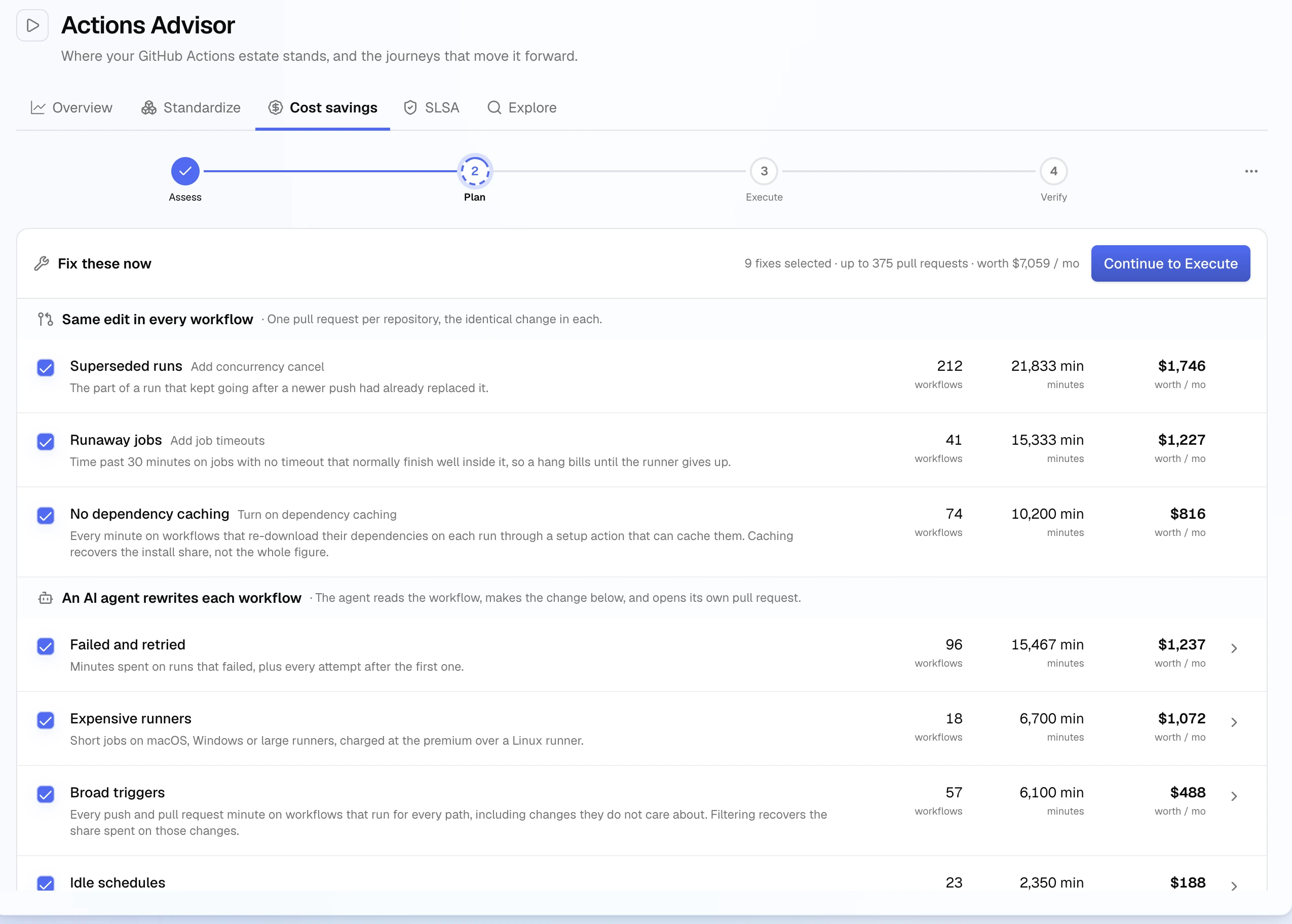This screenshot has width=1292, height=924.
Task: Expand the Failed and retried row chevron
Action: click(x=1233, y=648)
